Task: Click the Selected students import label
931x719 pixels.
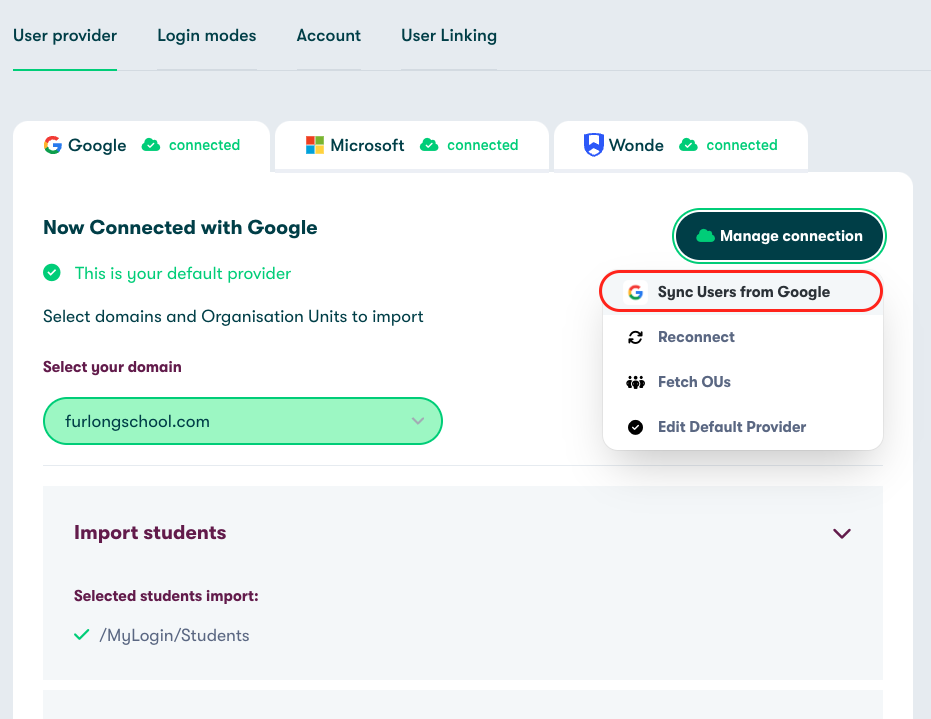Action: click(166, 596)
